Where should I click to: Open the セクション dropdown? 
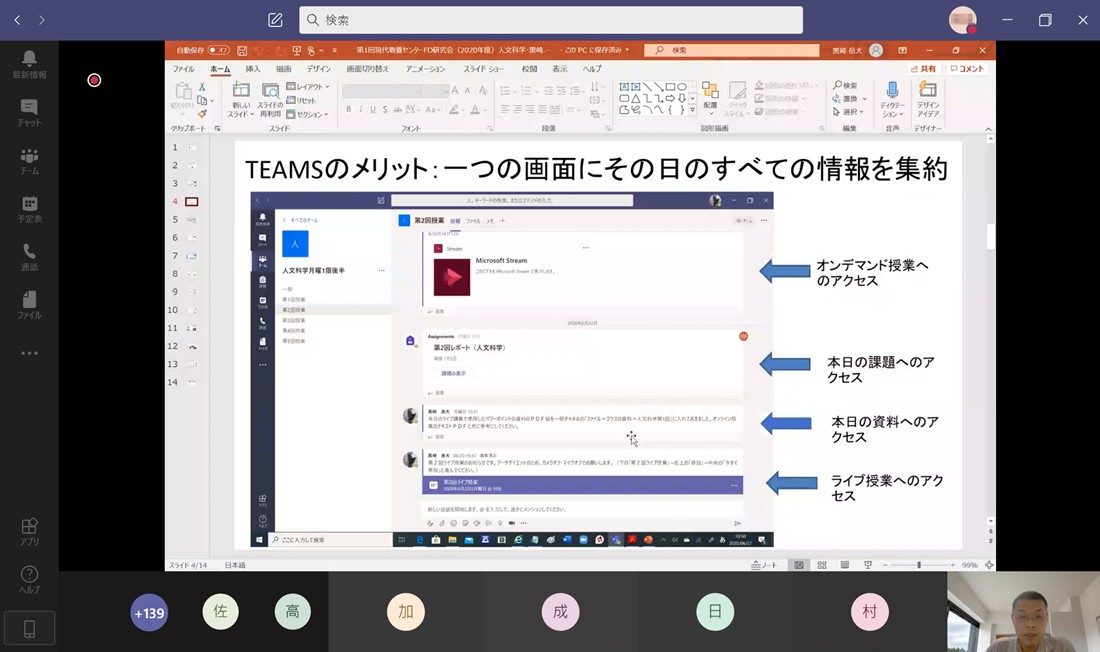tap(307, 114)
